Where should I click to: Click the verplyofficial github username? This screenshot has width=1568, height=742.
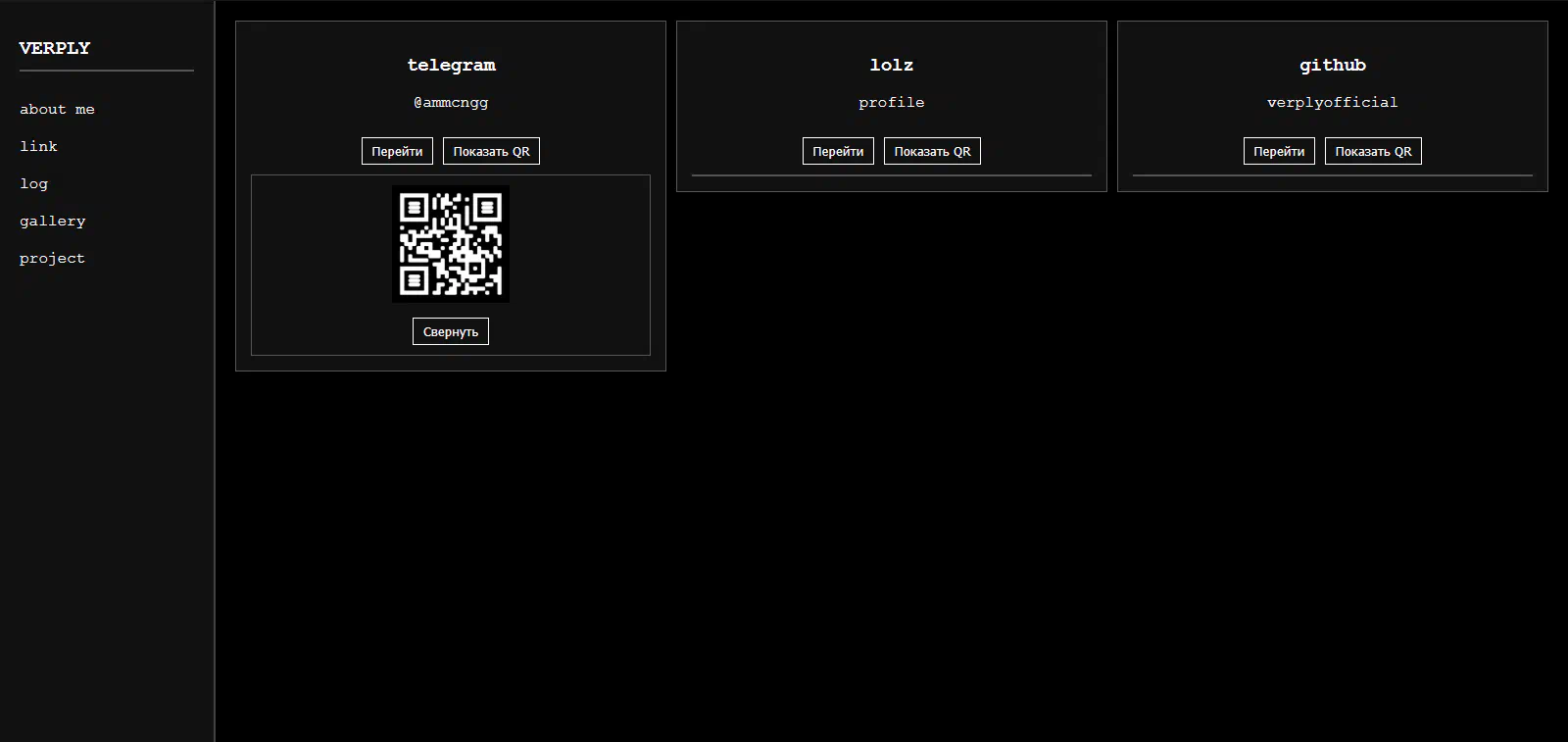coord(1332,102)
